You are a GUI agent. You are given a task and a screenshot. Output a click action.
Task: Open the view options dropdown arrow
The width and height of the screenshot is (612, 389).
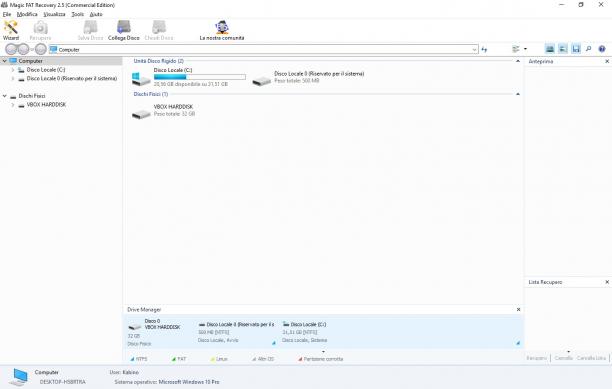coord(525,49)
